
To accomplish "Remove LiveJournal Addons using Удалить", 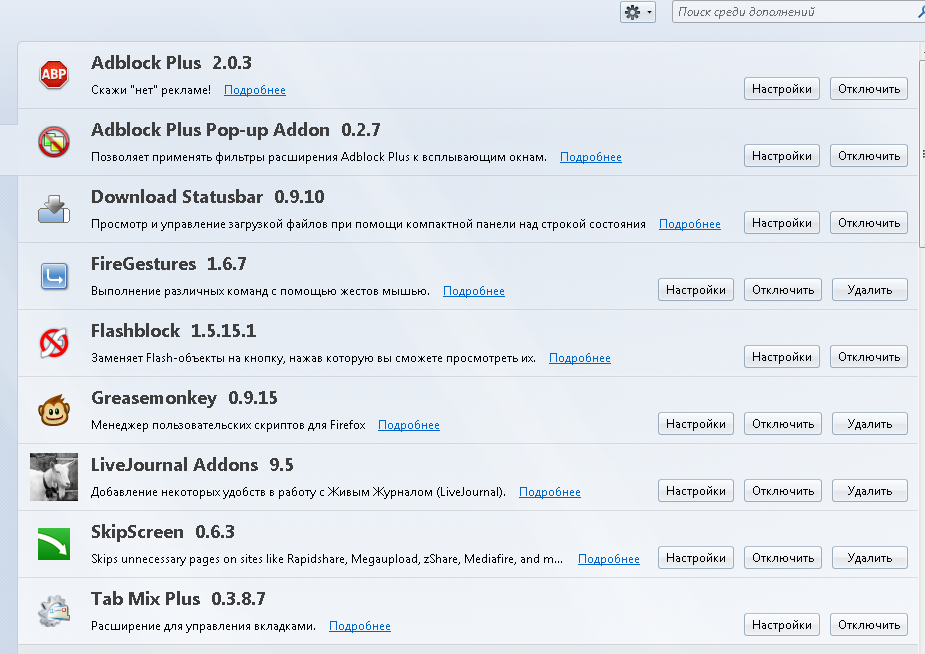I will pos(870,491).
